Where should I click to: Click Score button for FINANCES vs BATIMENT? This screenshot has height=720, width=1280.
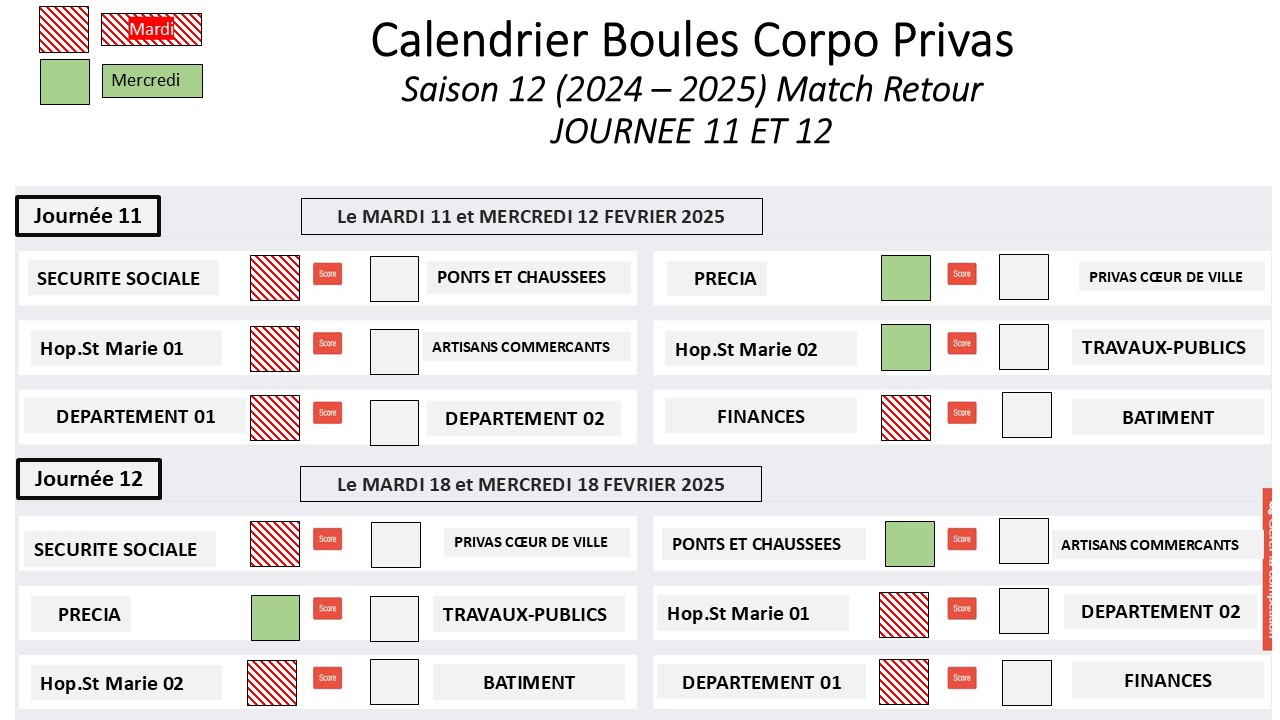962,412
